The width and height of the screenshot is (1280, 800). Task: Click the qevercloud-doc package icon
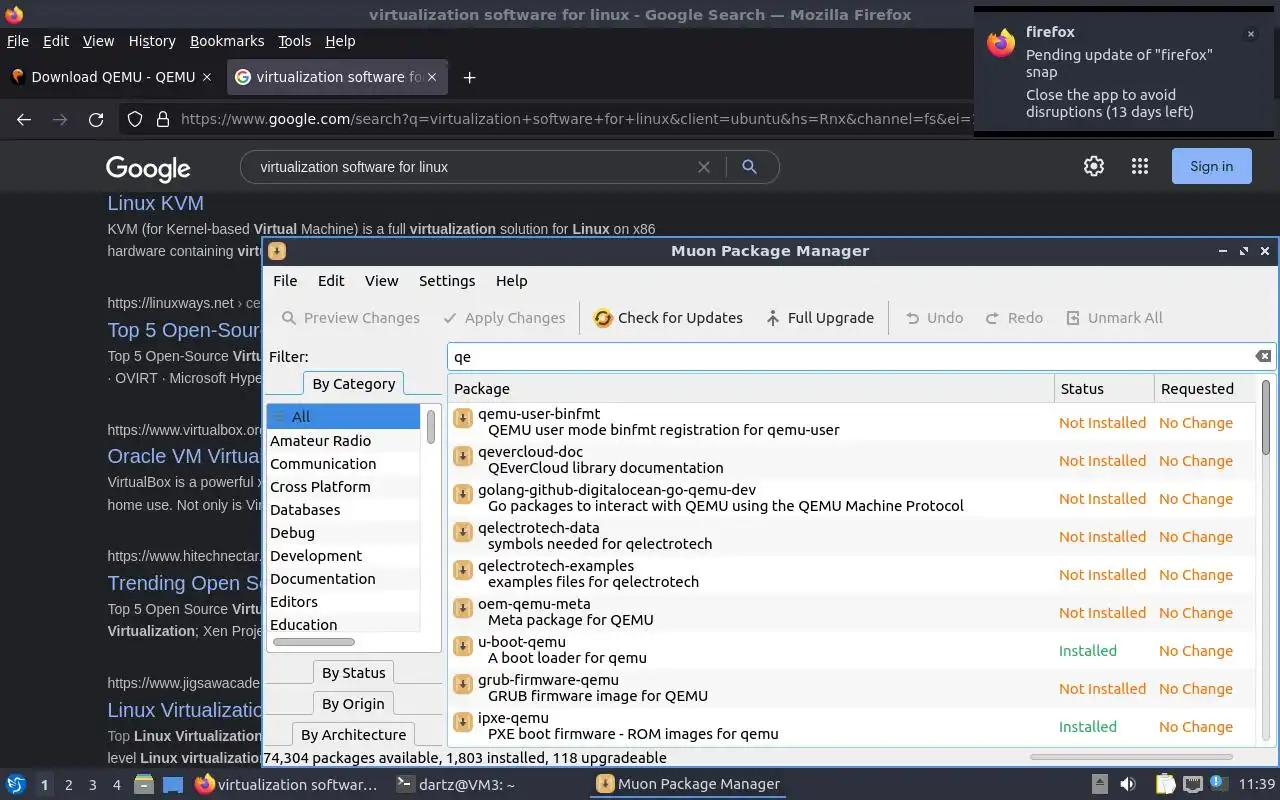pos(463,456)
